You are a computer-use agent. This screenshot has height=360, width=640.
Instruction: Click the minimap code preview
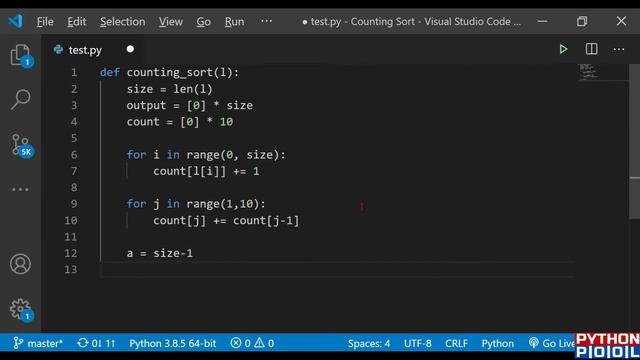point(589,72)
